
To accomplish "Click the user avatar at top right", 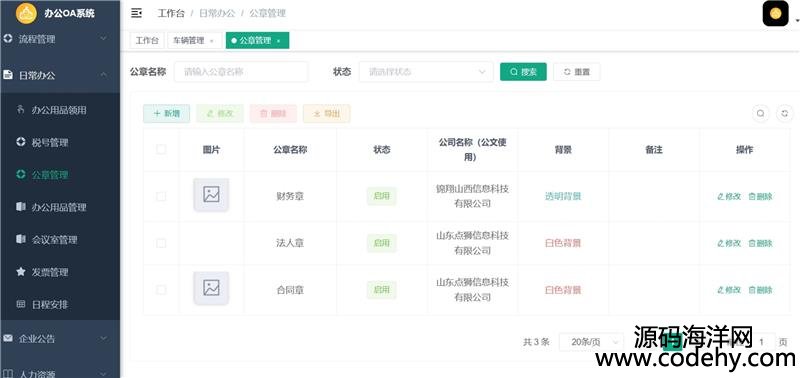I will [776, 13].
